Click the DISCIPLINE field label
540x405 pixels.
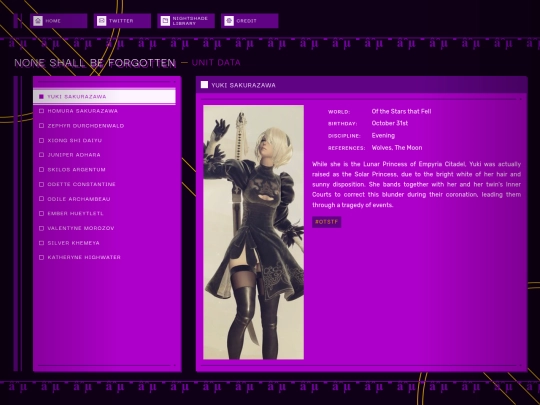click(x=344, y=136)
